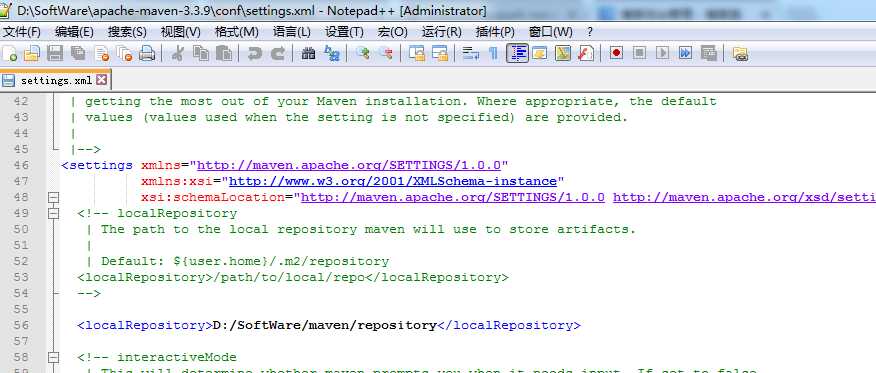Viewport: 876px width, 373px height.
Task: Toggle synchronized vertical scrolling
Action: coord(417,54)
